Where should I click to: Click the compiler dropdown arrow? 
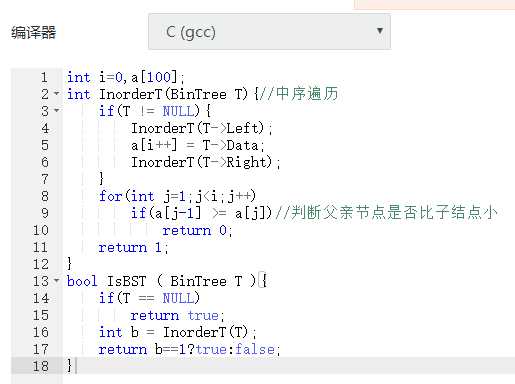[379, 31]
